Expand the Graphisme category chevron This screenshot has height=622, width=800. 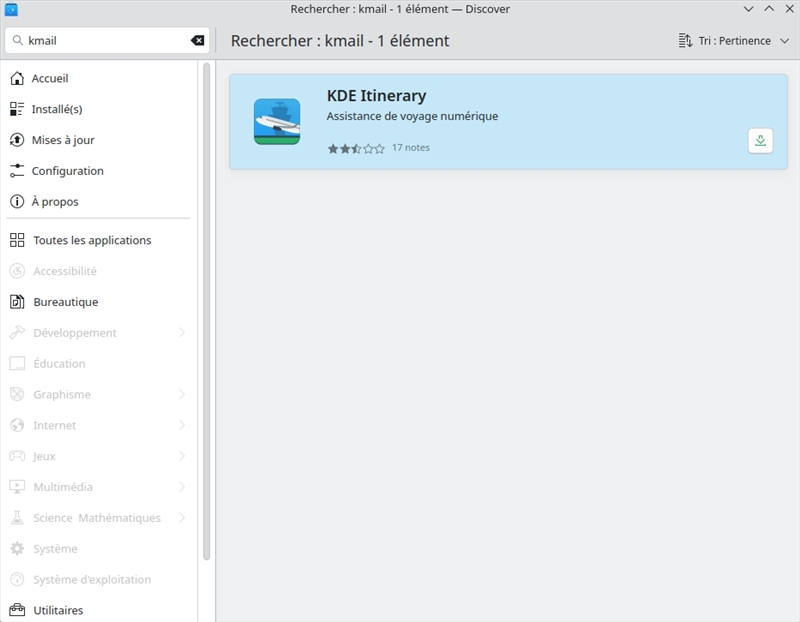[x=182, y=394]
